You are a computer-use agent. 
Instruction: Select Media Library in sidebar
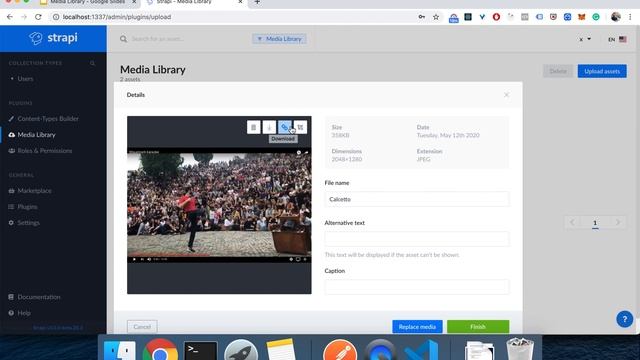(x=36, y=135)
